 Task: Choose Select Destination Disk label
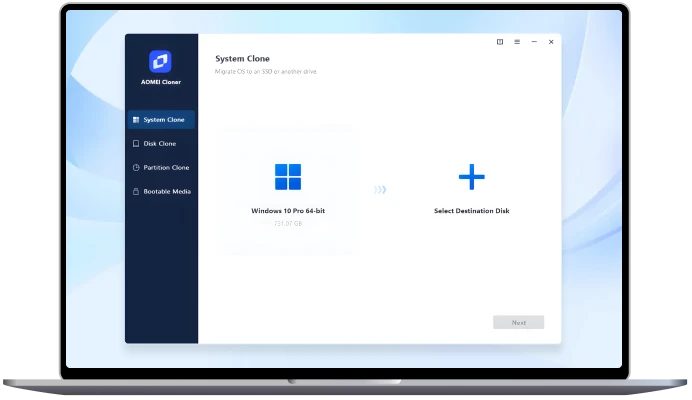click(x=472, y=211)
